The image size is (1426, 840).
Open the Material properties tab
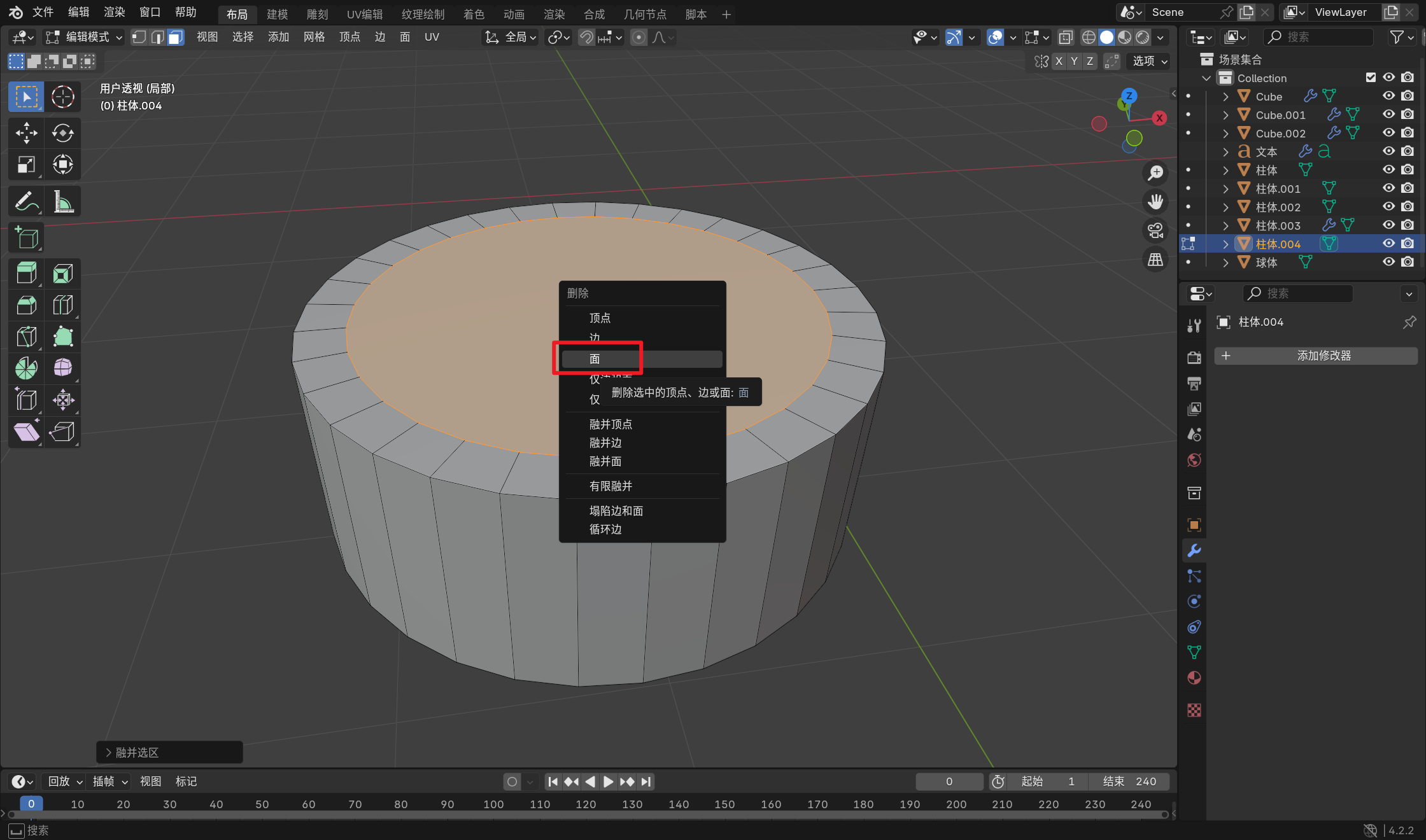1194,678
